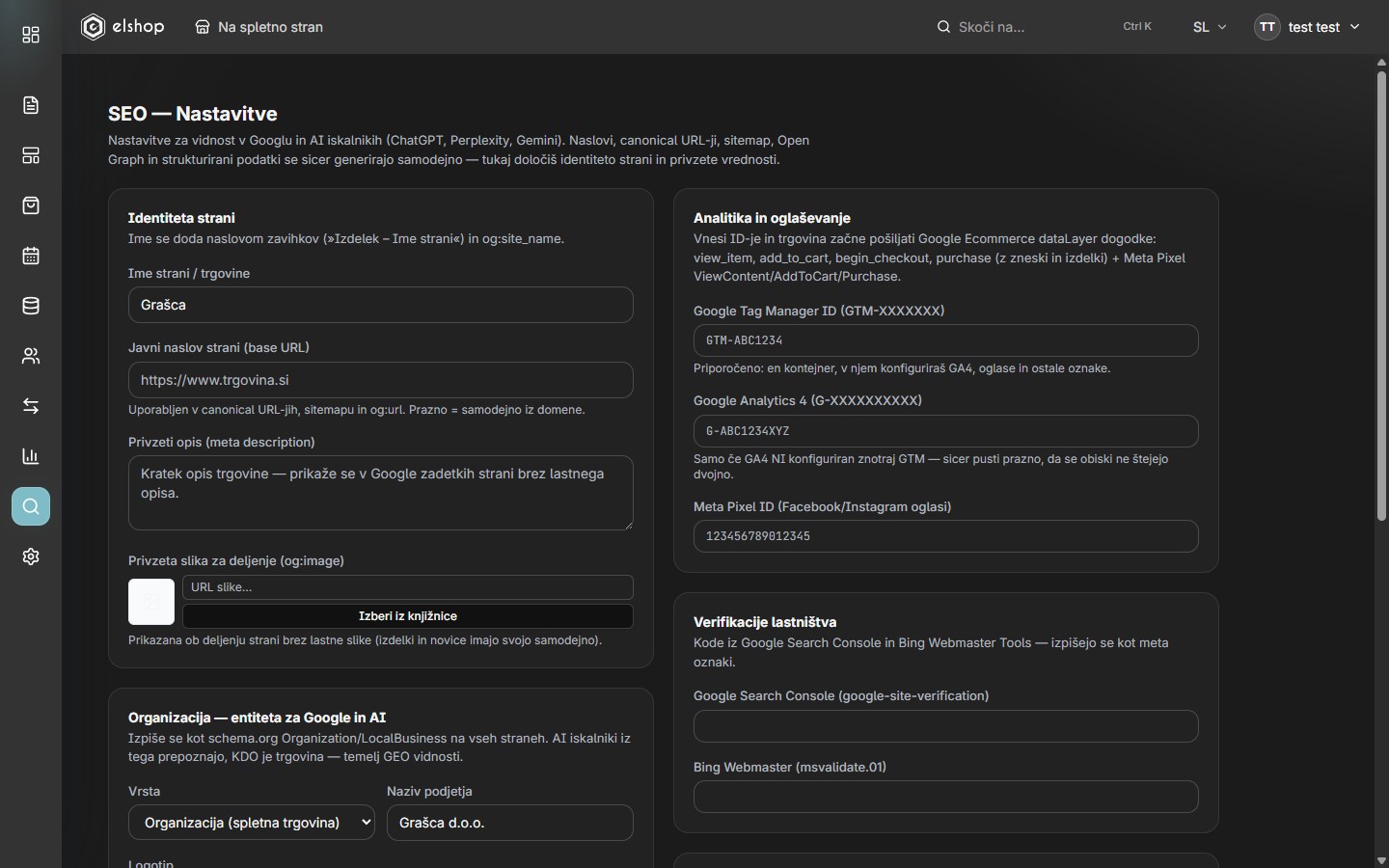Click the storefront icon beside Na spletno stran
1389x868 pixels.
203,27
